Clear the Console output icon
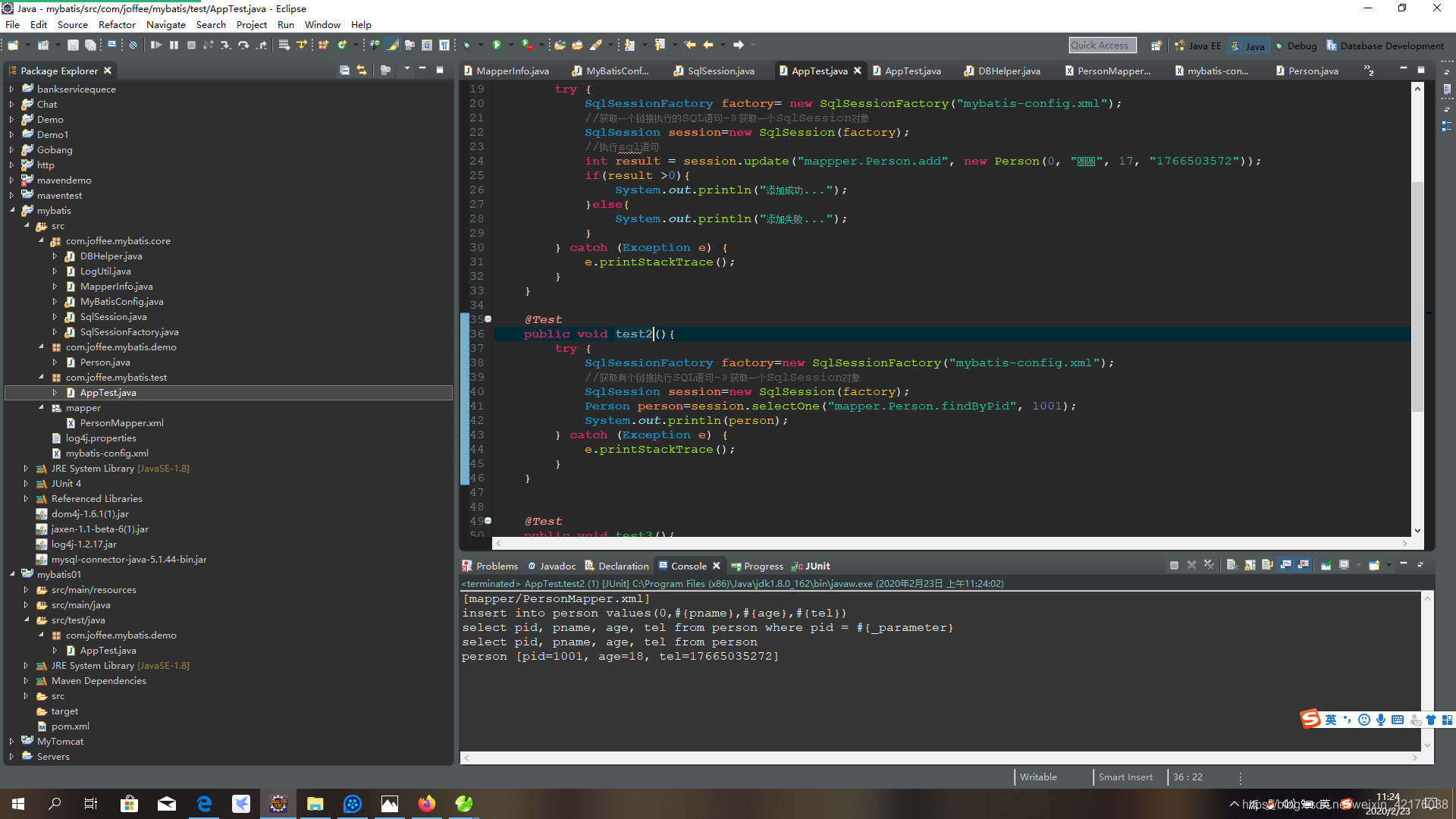This screenshot has height=819, width=1456. pyautogui.click(x=1232, y=565)
